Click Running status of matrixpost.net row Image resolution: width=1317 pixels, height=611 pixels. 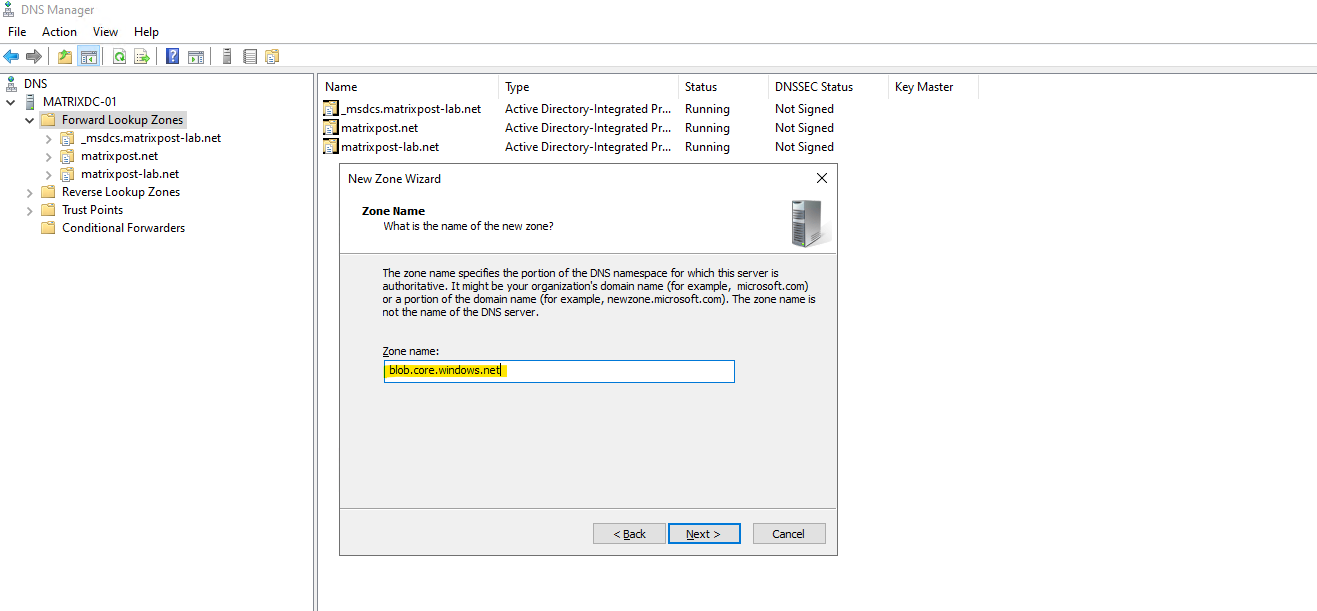(707, 128)
